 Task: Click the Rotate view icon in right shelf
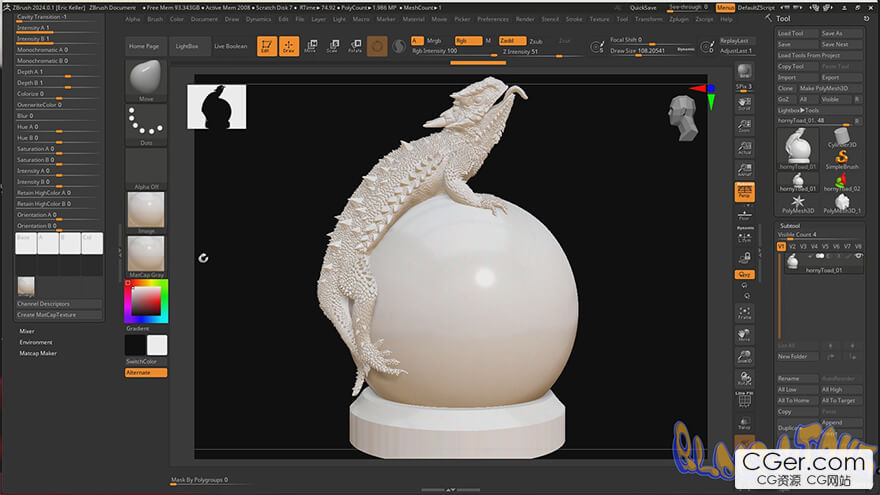(x=744, y=378)
